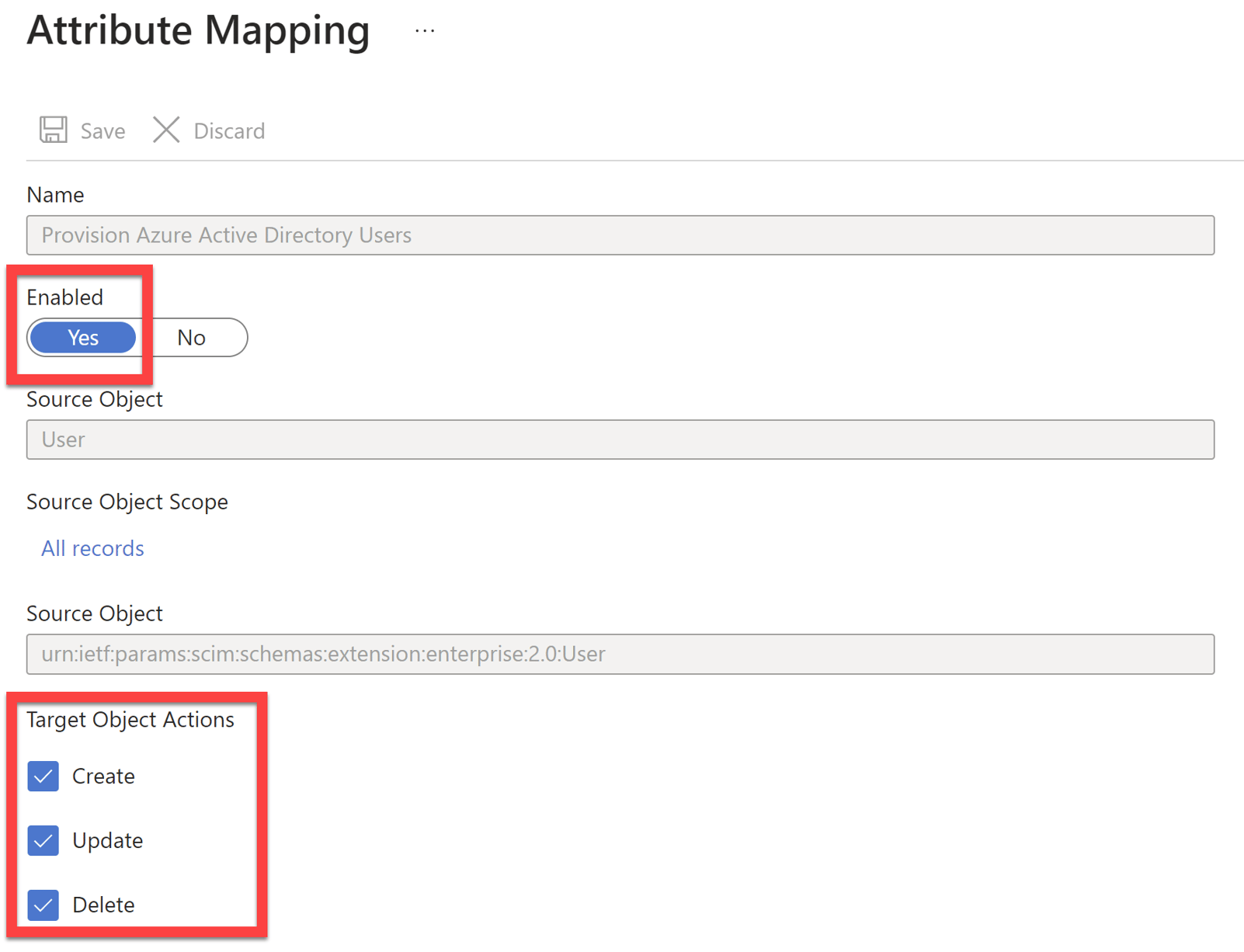Viewport: 1244px width, 952px height.
Task: Click the SCIM enterprise schema Source Object field
Action: tap(620, 654)
